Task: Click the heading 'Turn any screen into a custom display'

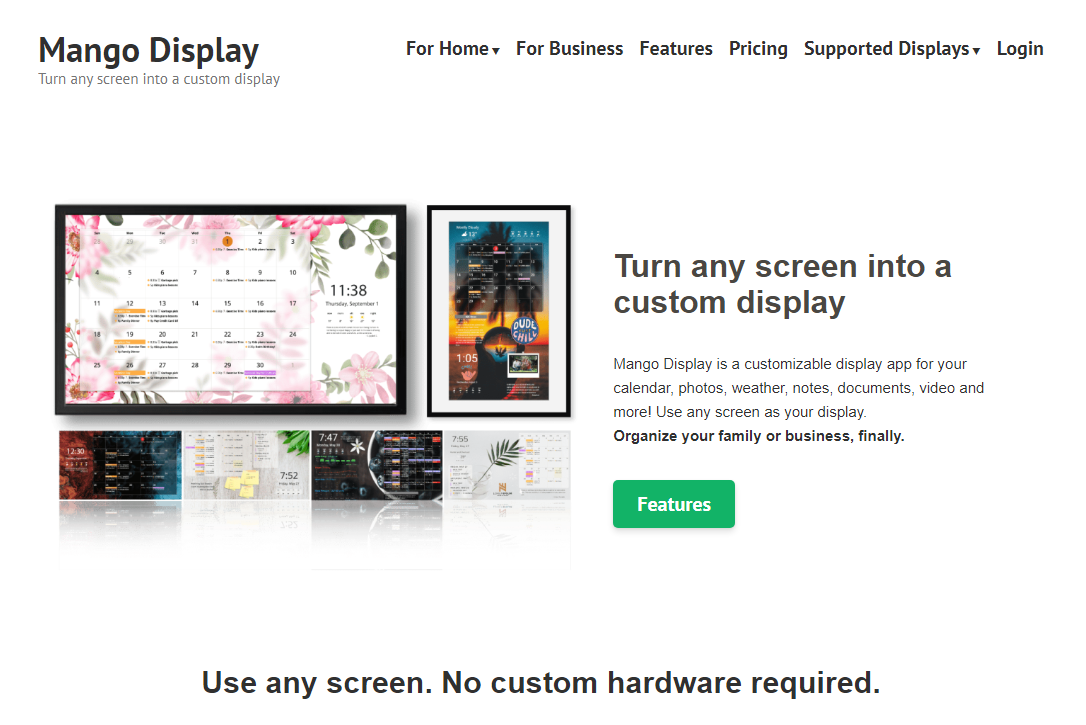Action: pos(783,285)
